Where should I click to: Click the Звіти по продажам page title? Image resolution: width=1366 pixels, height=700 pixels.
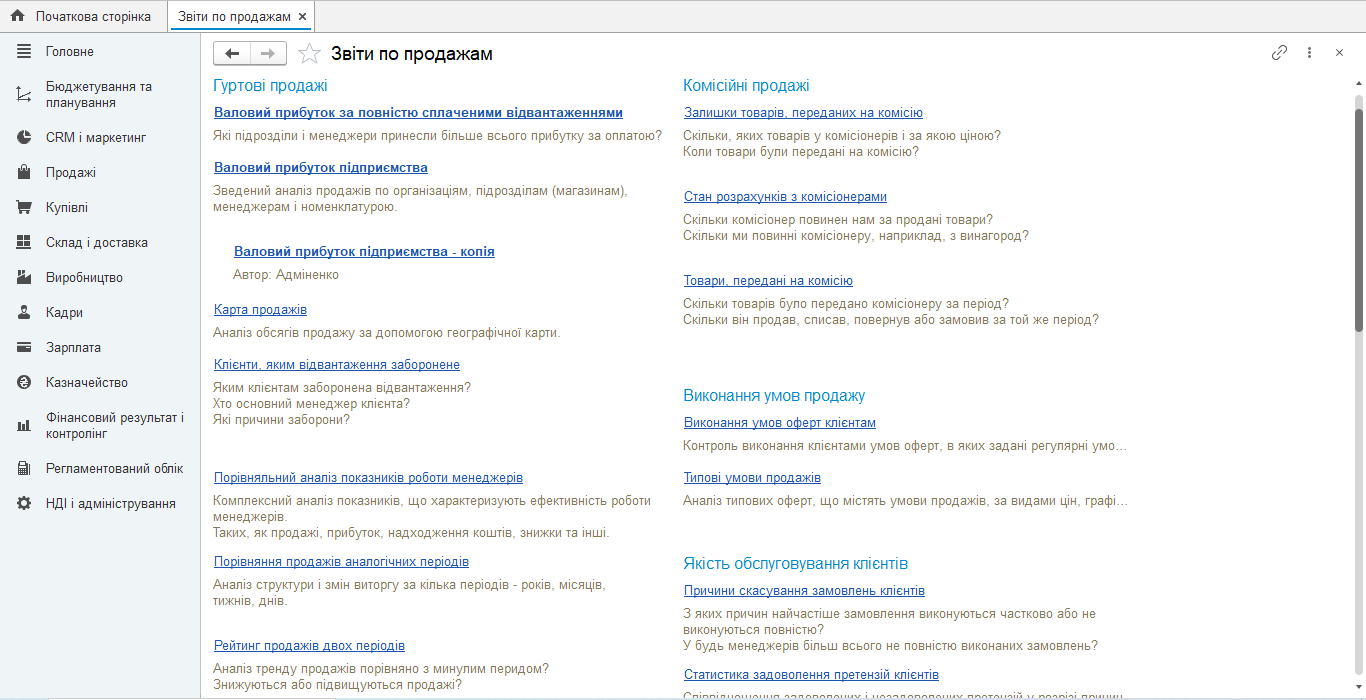(x=412, y=54)
